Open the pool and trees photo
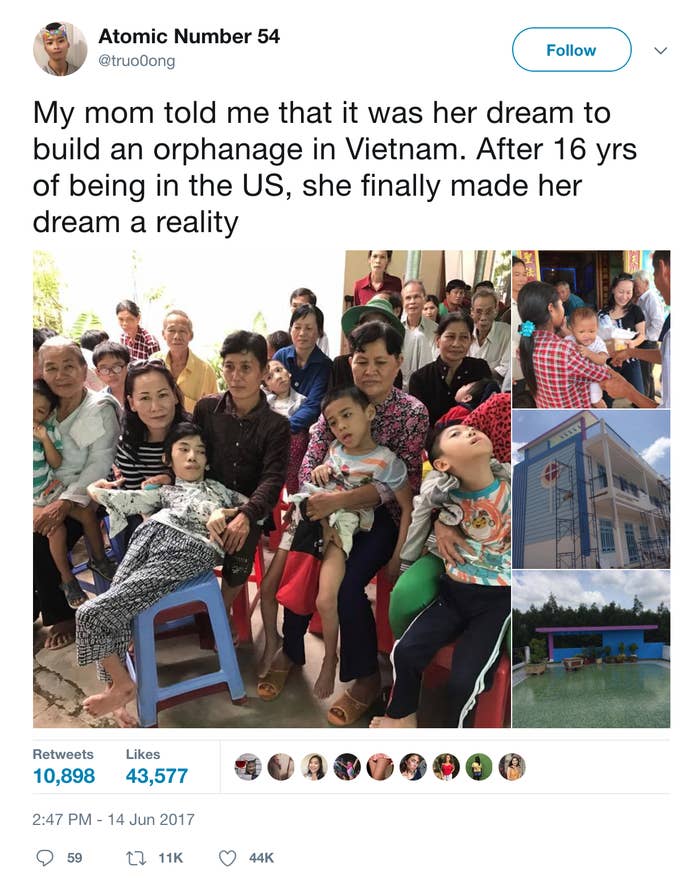This screenshot has width=700, height=883. [x=591, y=649]
